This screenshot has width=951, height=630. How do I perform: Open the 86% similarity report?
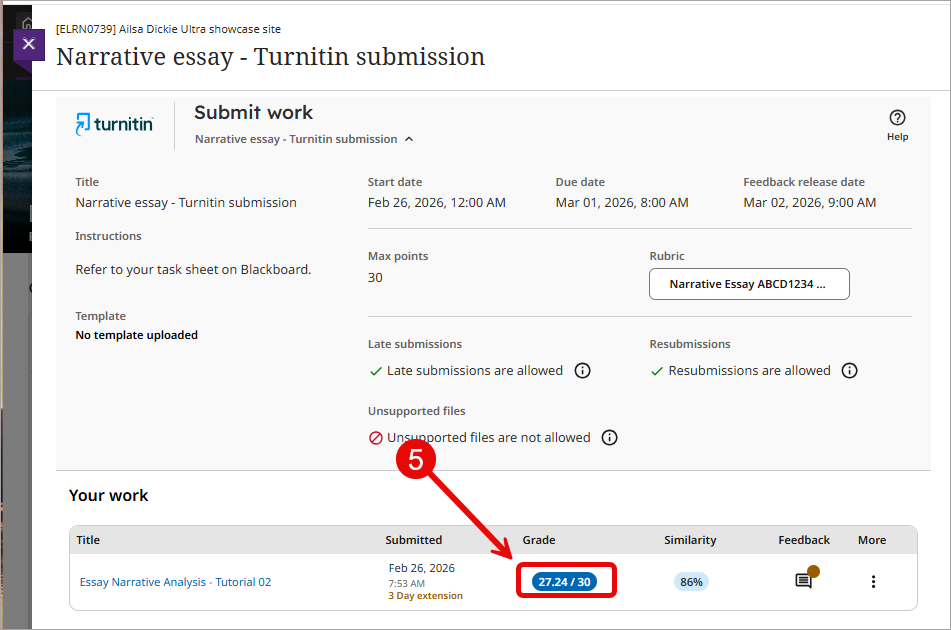click(x=691, y=582)
